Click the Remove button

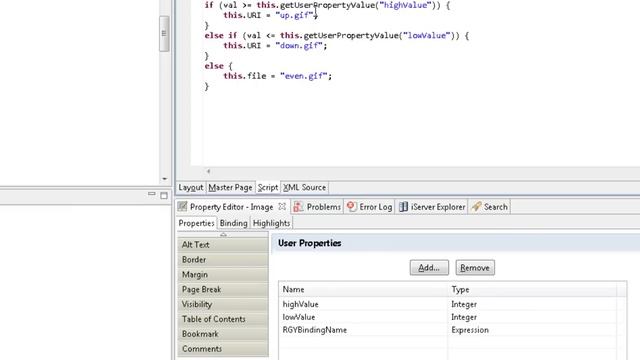point(475,268)
